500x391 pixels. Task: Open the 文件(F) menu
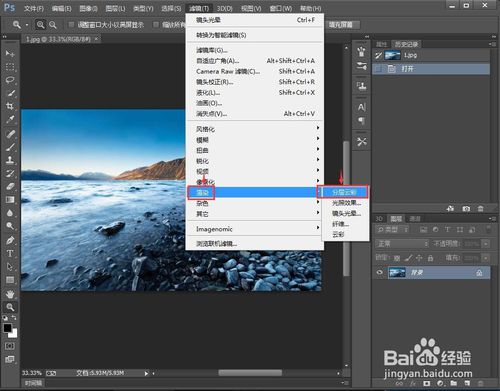pos(34,8)
